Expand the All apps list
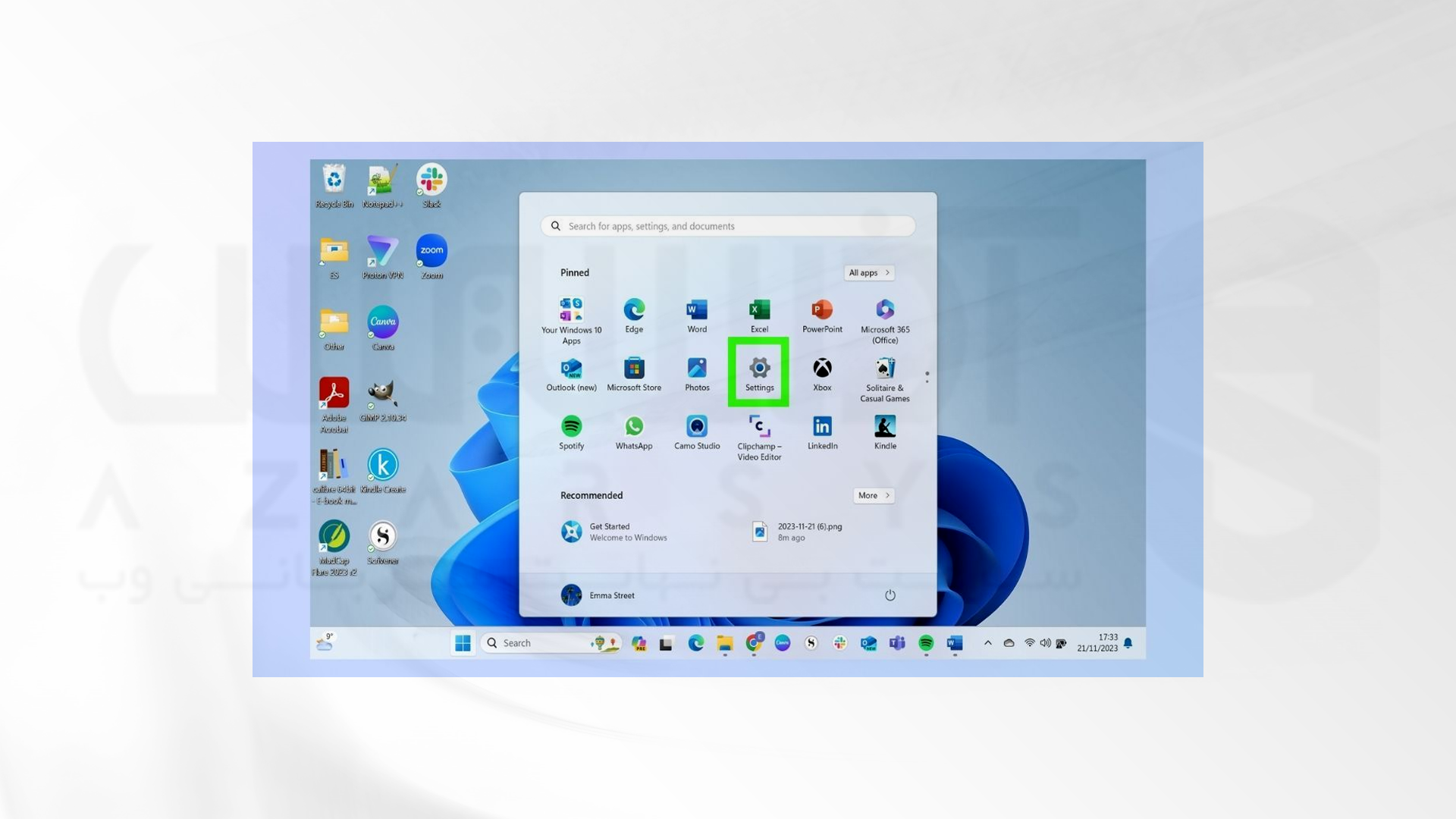This screenshot has height=819, width=1456. (x=869, y=273)
